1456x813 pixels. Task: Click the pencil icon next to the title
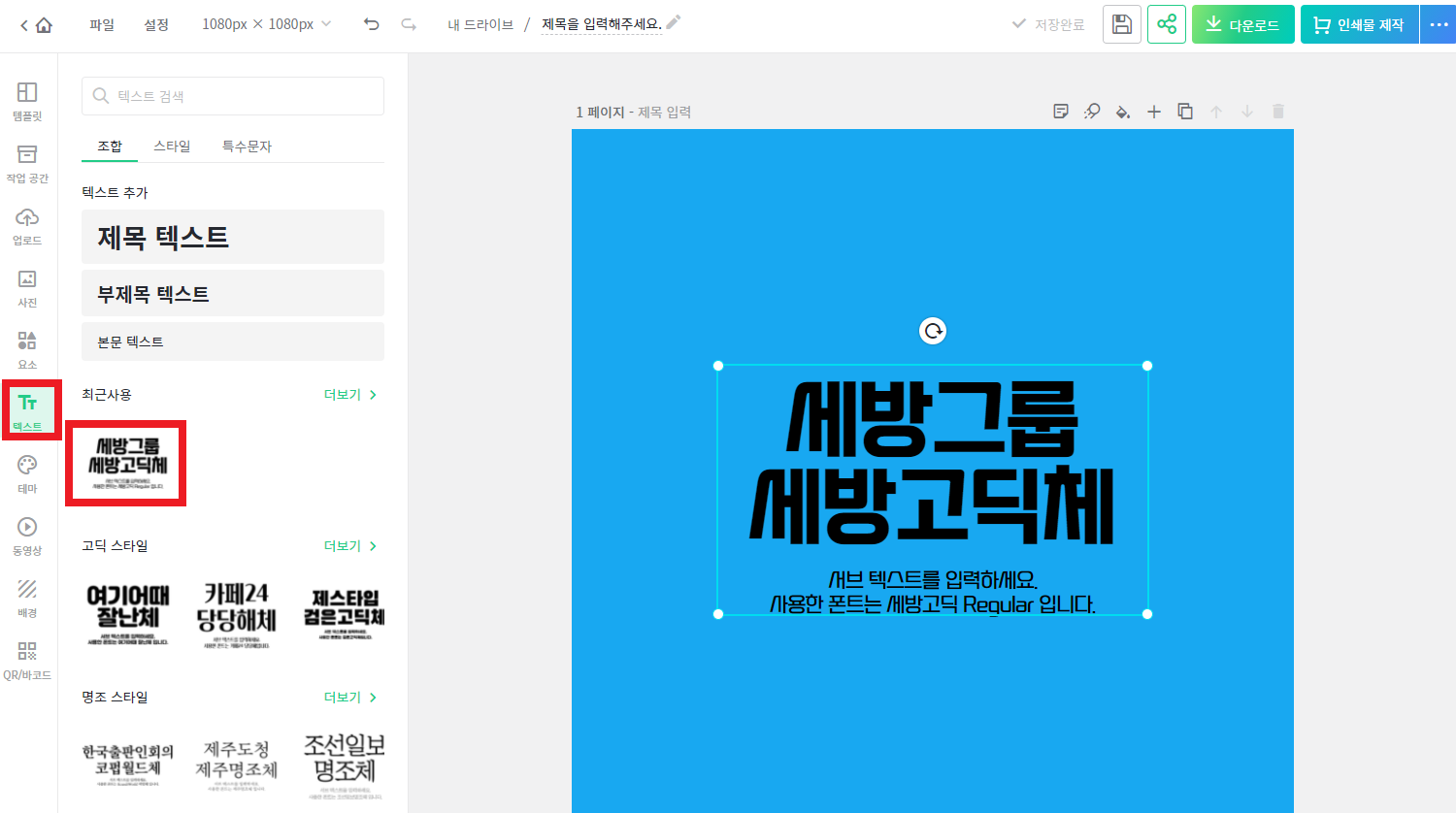[674, 21]
